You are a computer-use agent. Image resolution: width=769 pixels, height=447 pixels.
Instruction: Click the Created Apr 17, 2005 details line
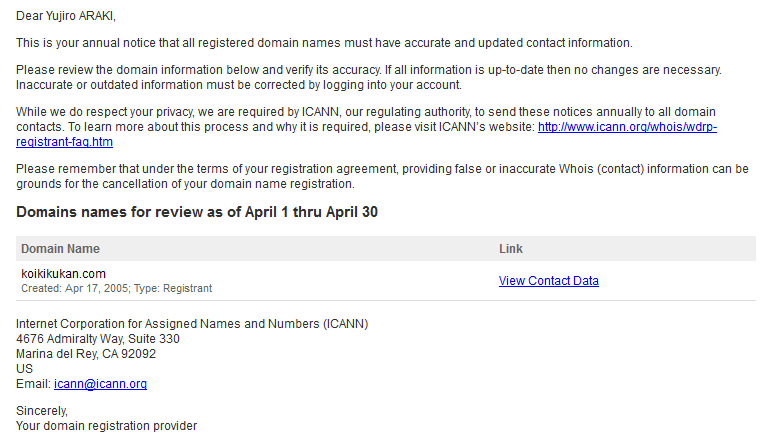[116, 289]
